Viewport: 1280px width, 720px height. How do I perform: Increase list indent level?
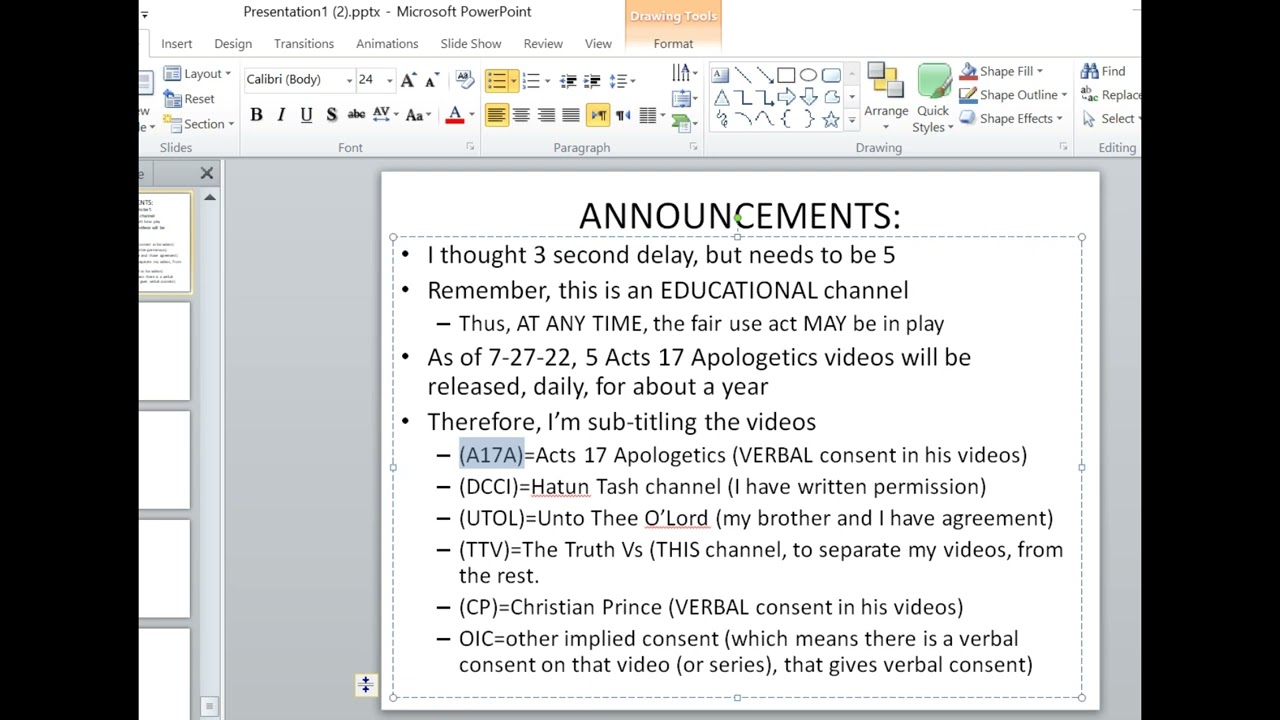pyautogui.click(x=593, y=81)
